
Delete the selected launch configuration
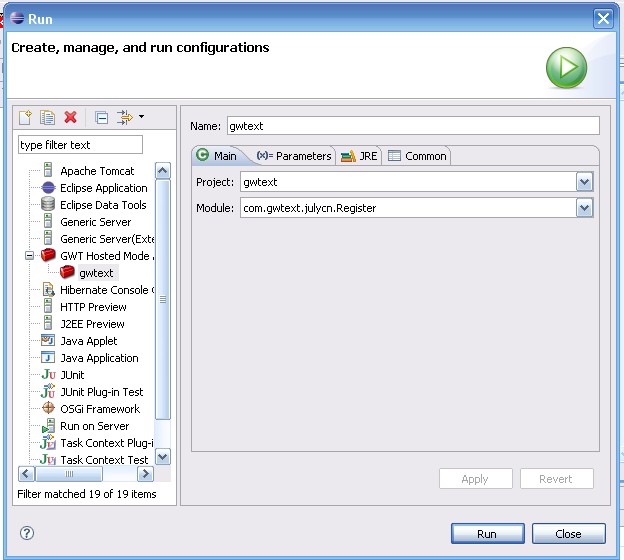click(x=71, y=117)
